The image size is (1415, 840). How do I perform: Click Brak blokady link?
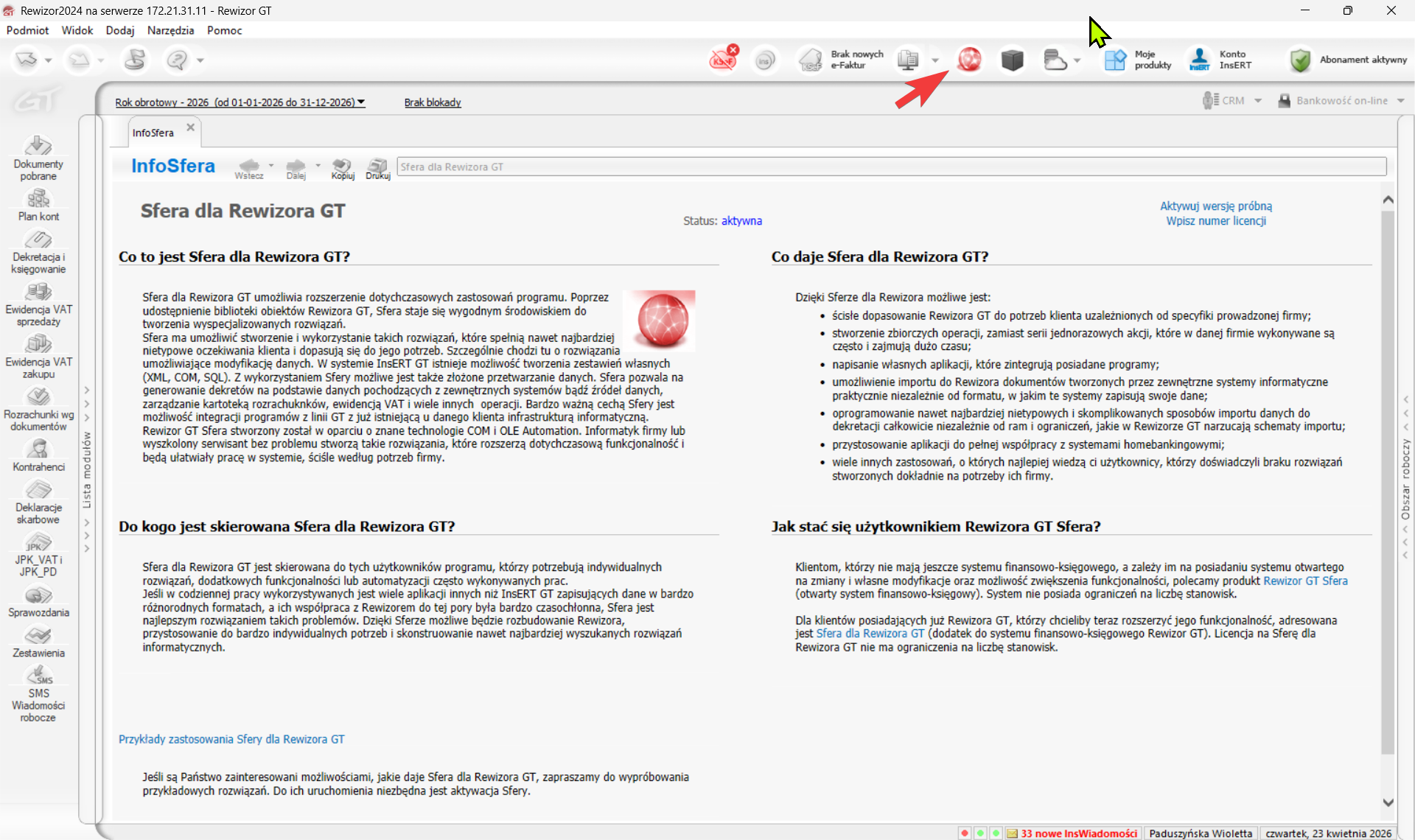(433, 102)
